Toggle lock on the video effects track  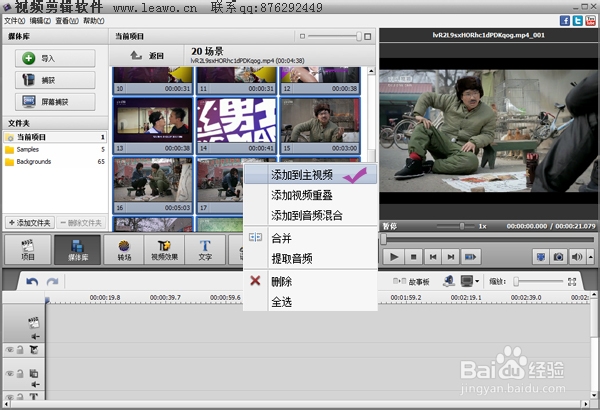pos(20,350)
